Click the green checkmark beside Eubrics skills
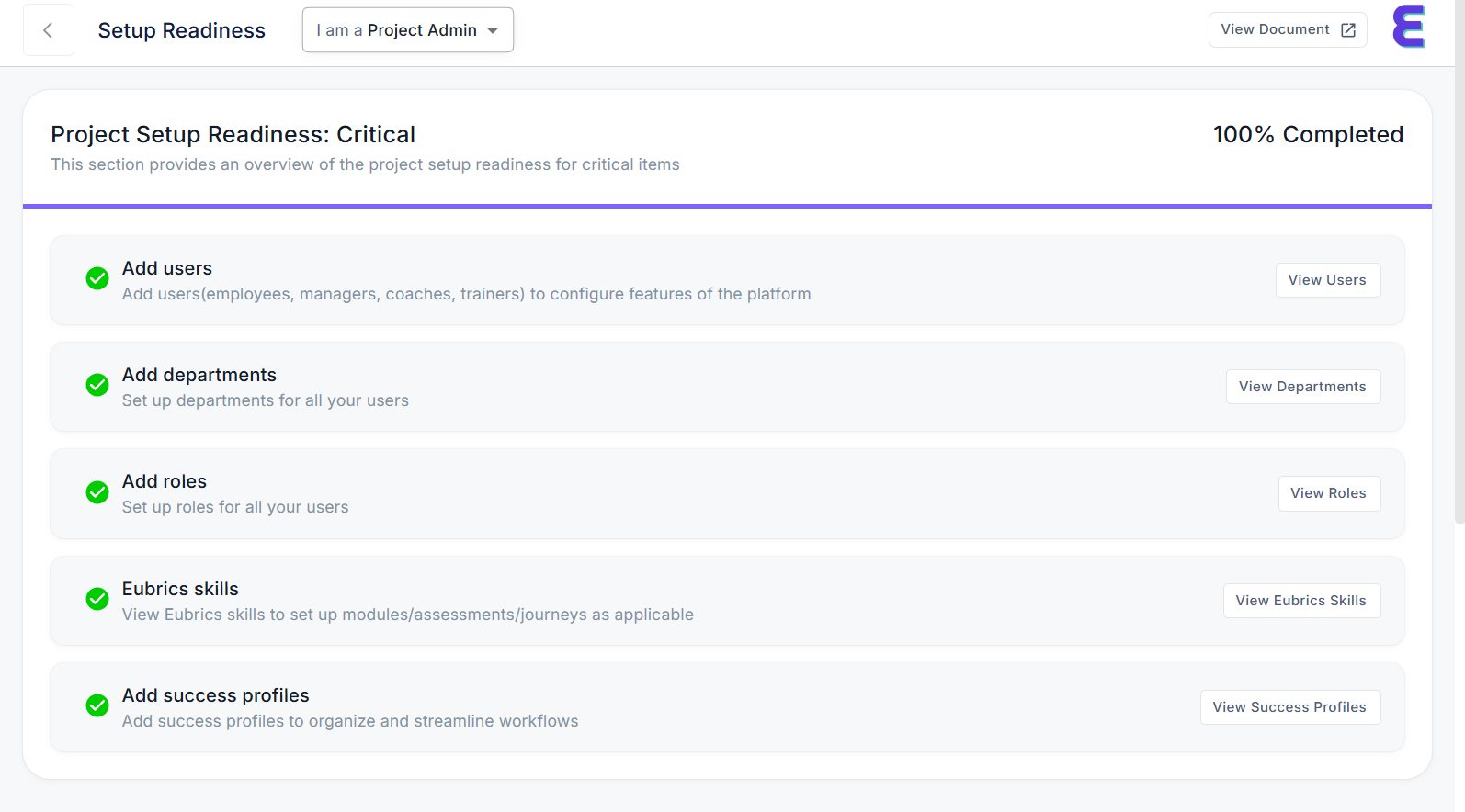This screenshot has height=812, width=1465. click(x=97, y=599)
